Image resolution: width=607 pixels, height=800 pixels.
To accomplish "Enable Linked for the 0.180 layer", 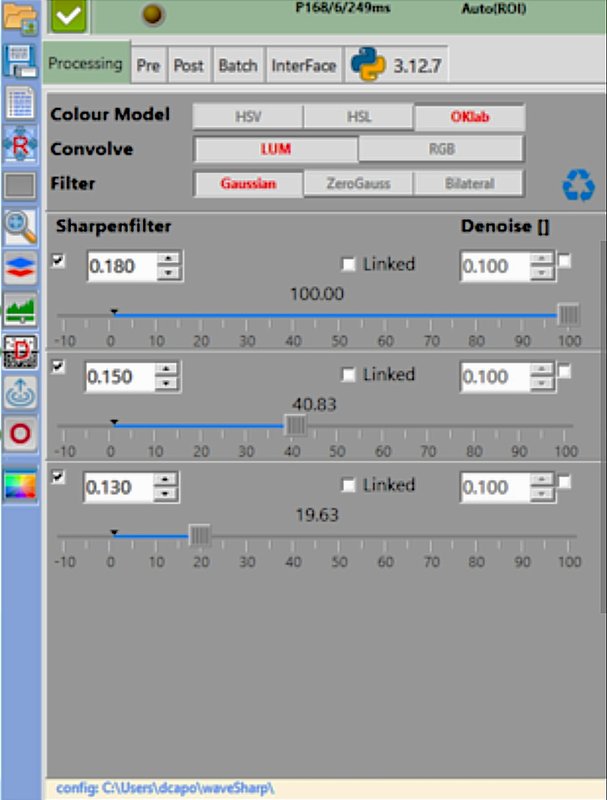I will point(348,264).
